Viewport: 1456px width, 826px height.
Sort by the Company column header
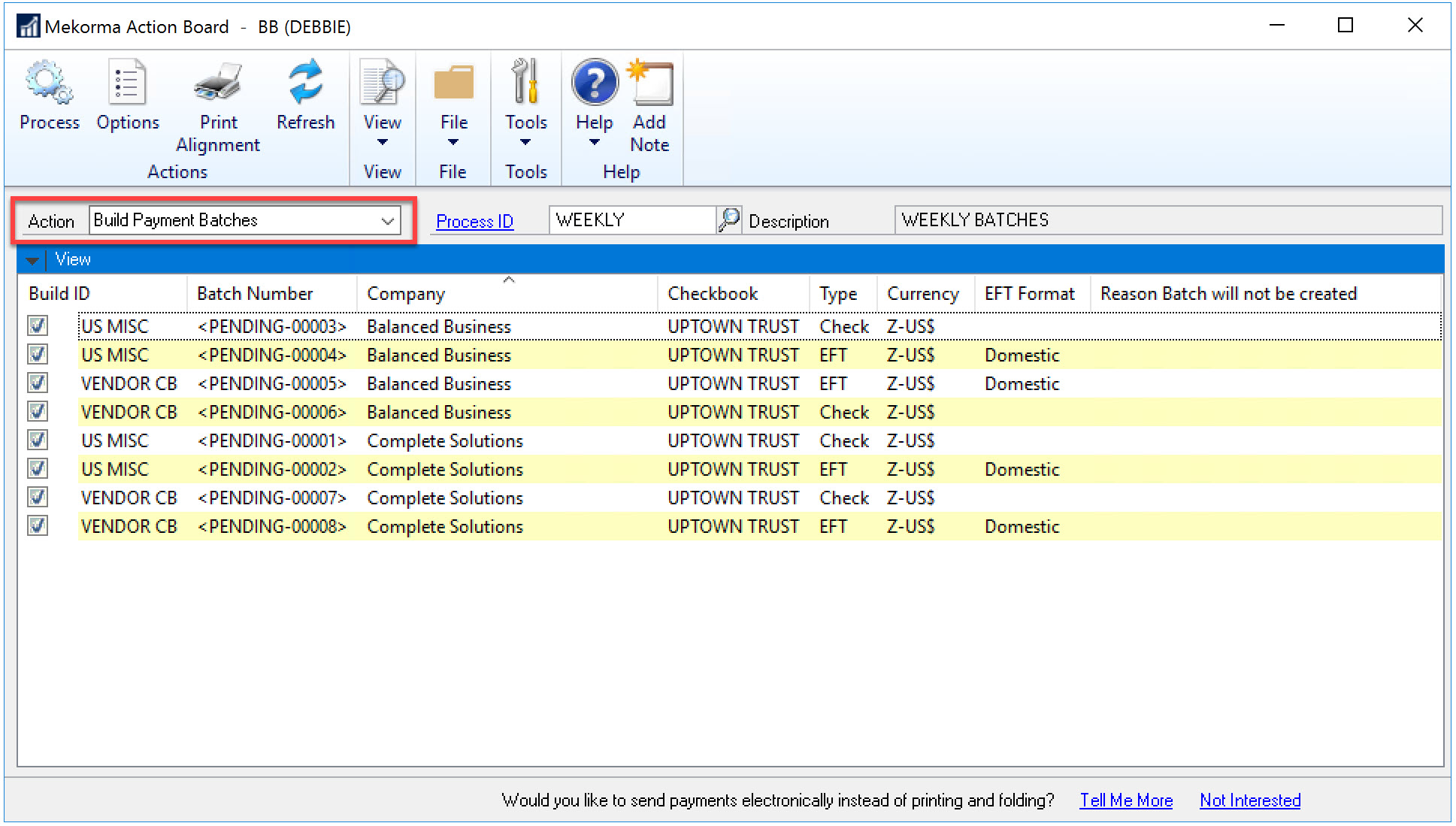pyautogui.click(x=406, y=294)
